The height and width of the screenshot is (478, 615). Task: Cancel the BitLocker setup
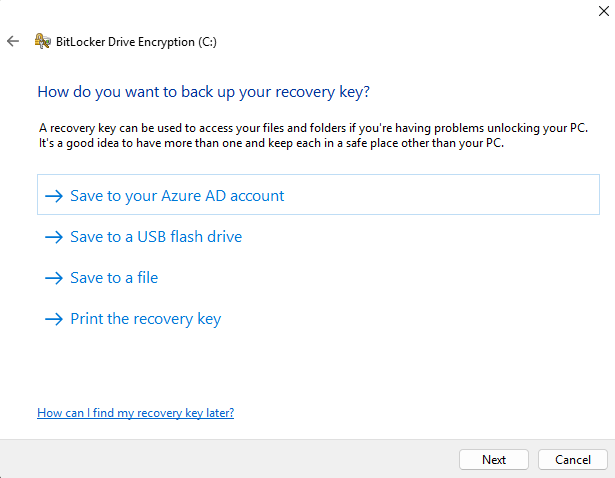point(573,460)
